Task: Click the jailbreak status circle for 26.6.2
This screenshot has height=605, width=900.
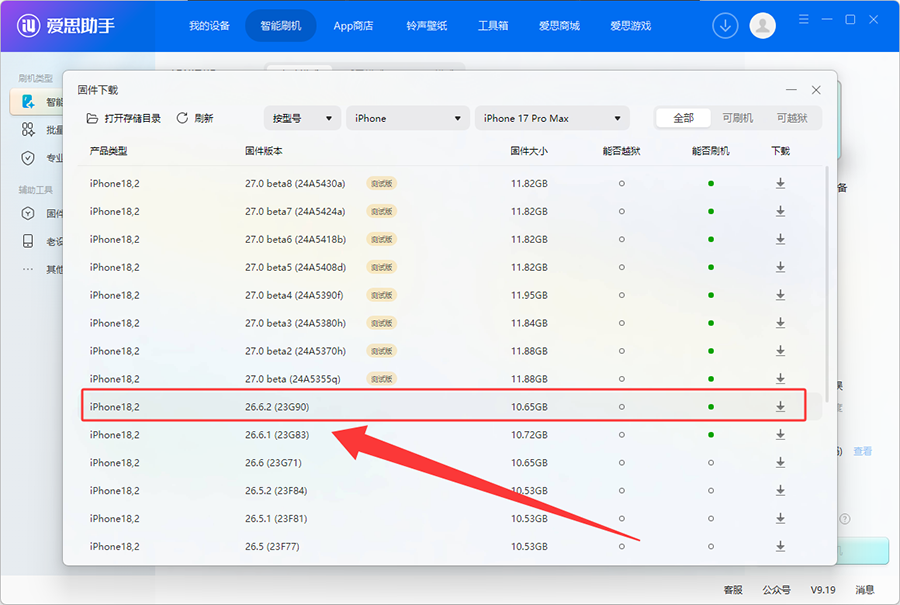Action: [x=622, y=407]
